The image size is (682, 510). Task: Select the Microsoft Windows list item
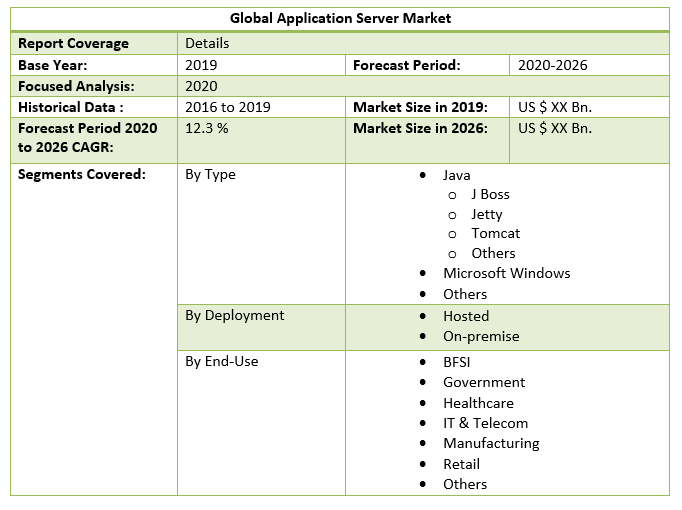(506, 273)
